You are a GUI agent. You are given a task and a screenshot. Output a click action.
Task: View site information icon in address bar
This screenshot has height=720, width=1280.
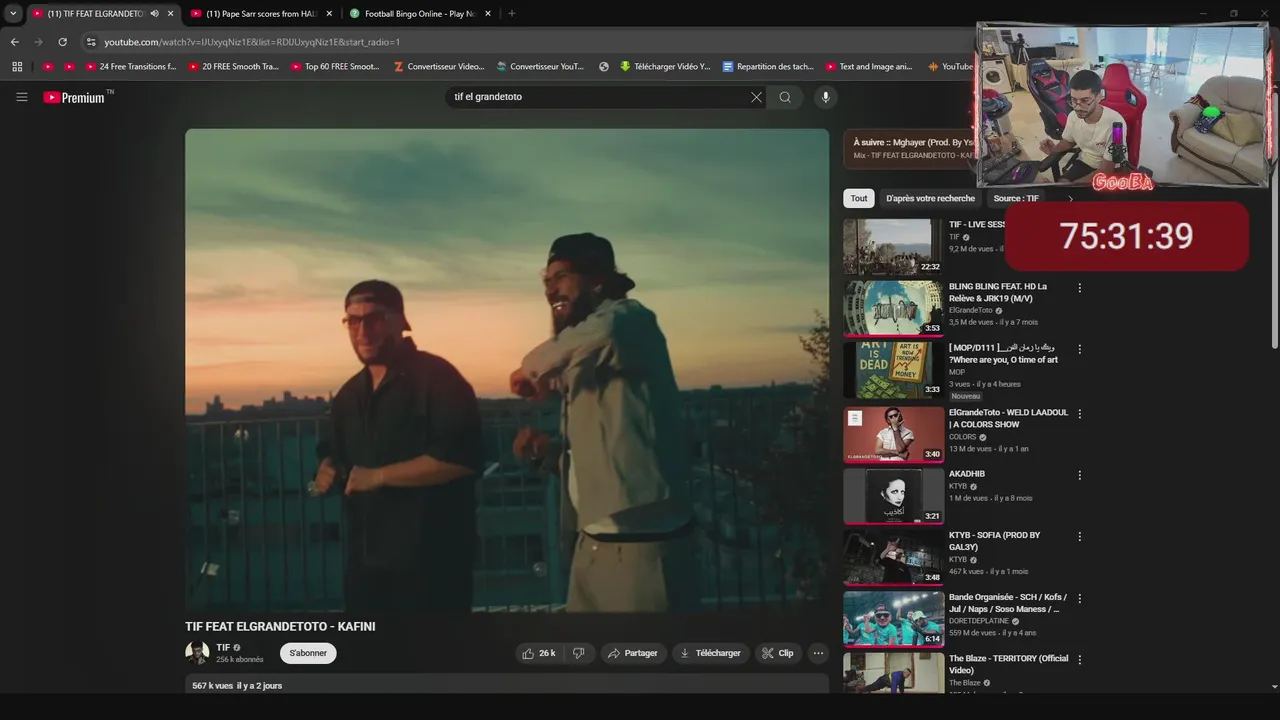[91, 42]
